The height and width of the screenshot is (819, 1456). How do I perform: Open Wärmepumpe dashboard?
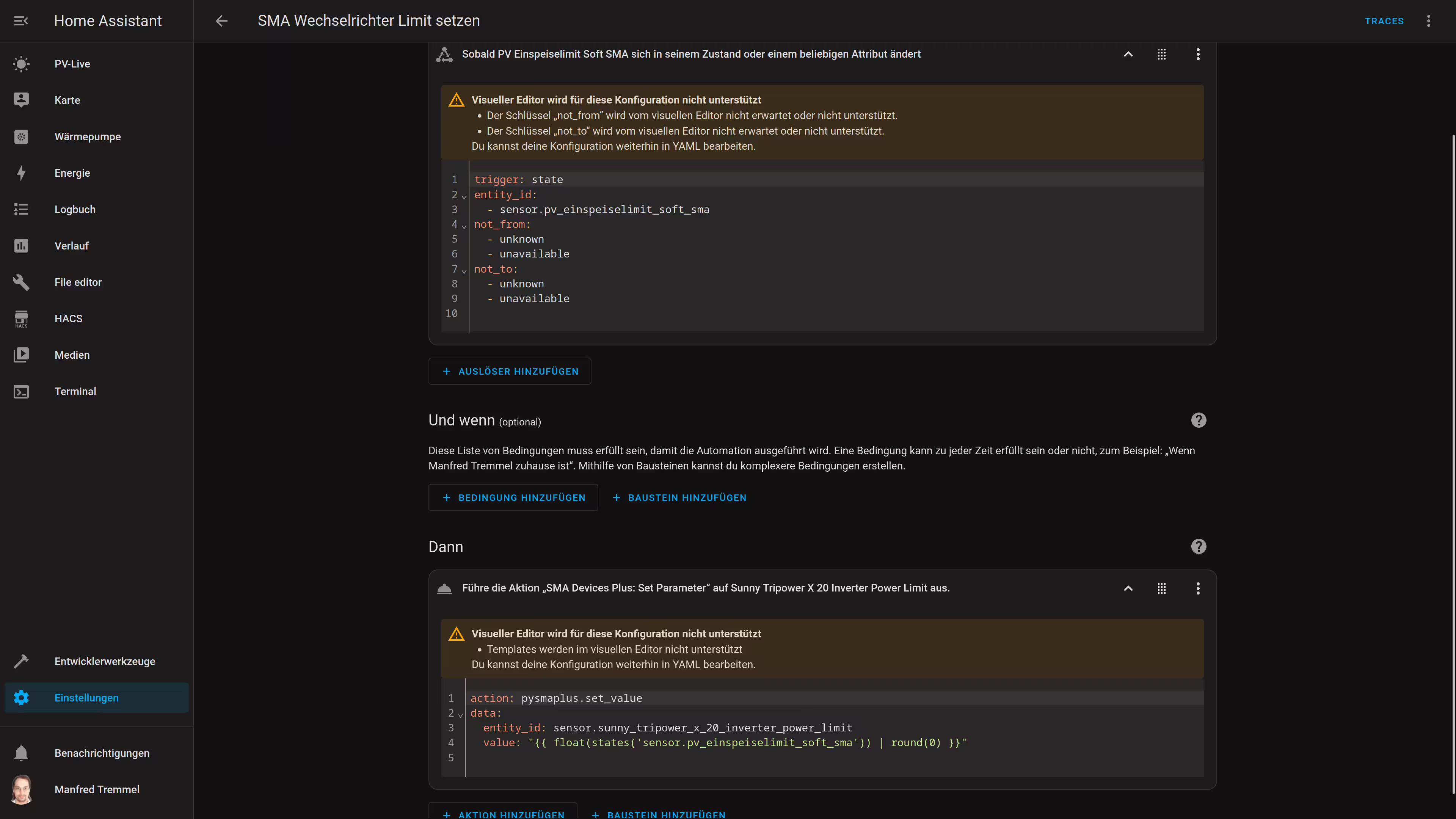point(97,137)
